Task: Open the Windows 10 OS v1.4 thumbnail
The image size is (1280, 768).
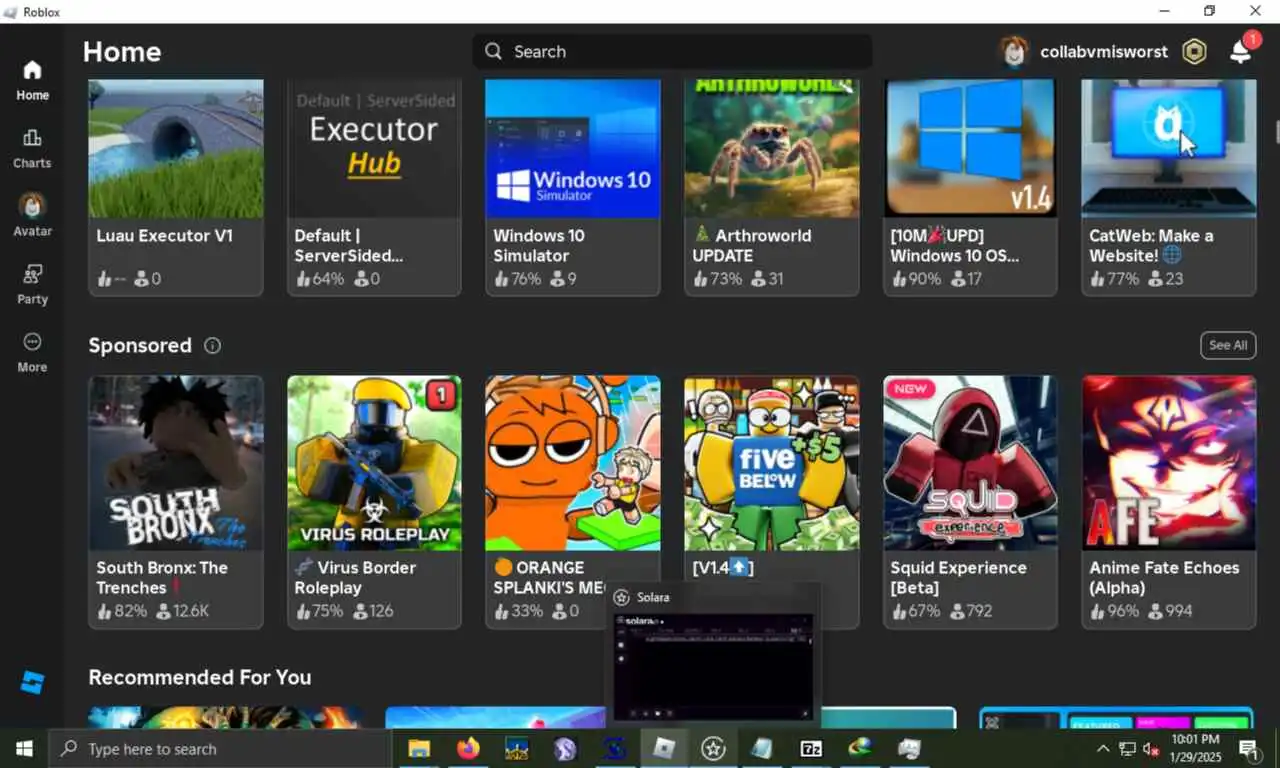Action: click(970, 148)
